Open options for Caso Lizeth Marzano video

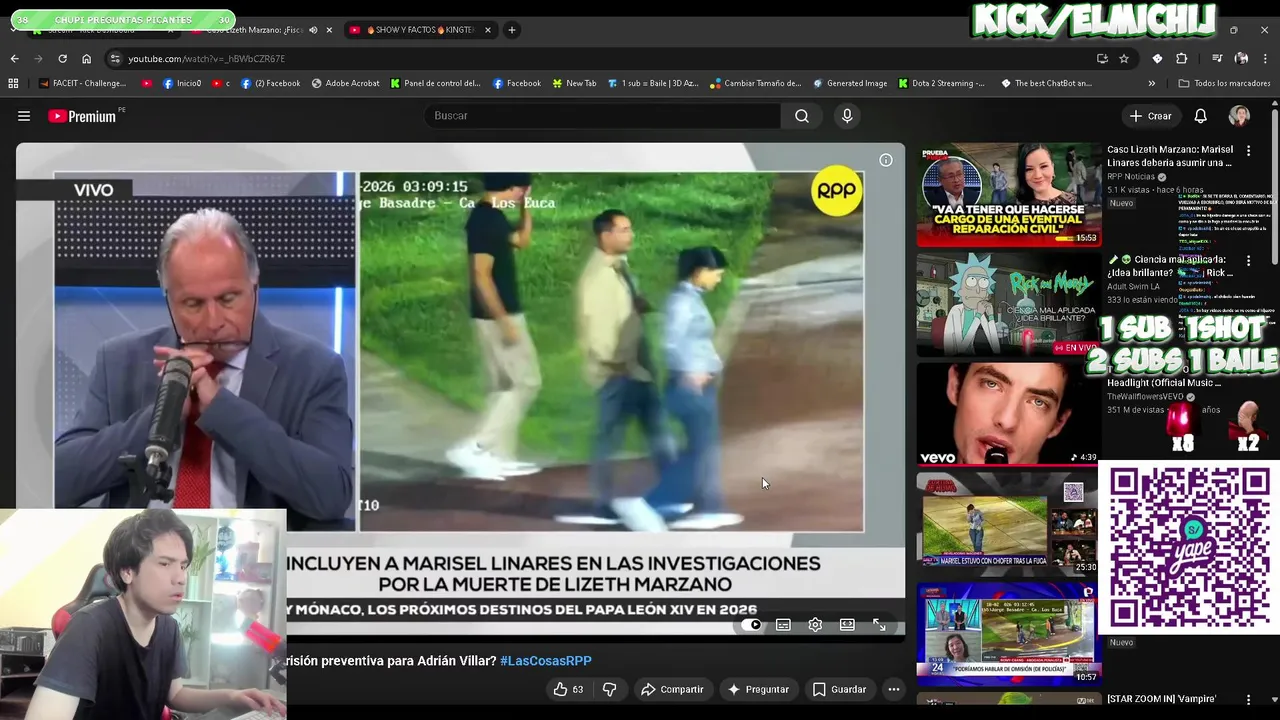[1248, 151]
